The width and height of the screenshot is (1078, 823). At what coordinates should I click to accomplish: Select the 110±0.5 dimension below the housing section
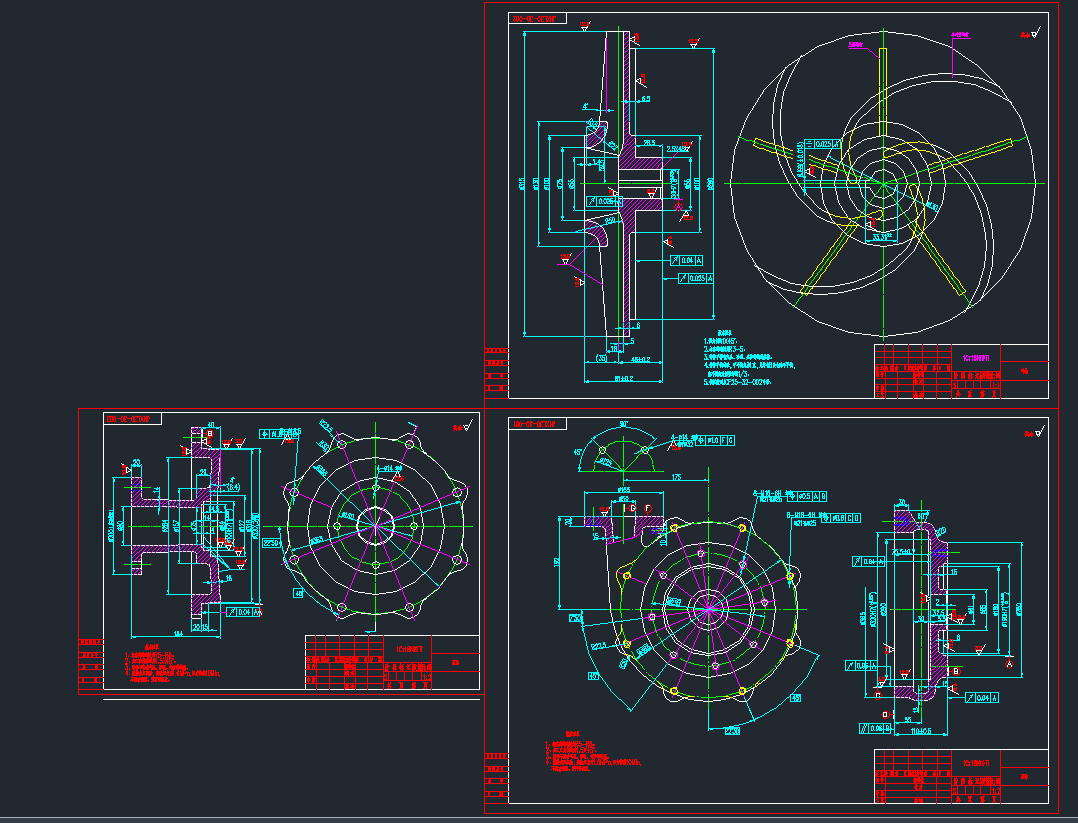click(907, 731)
